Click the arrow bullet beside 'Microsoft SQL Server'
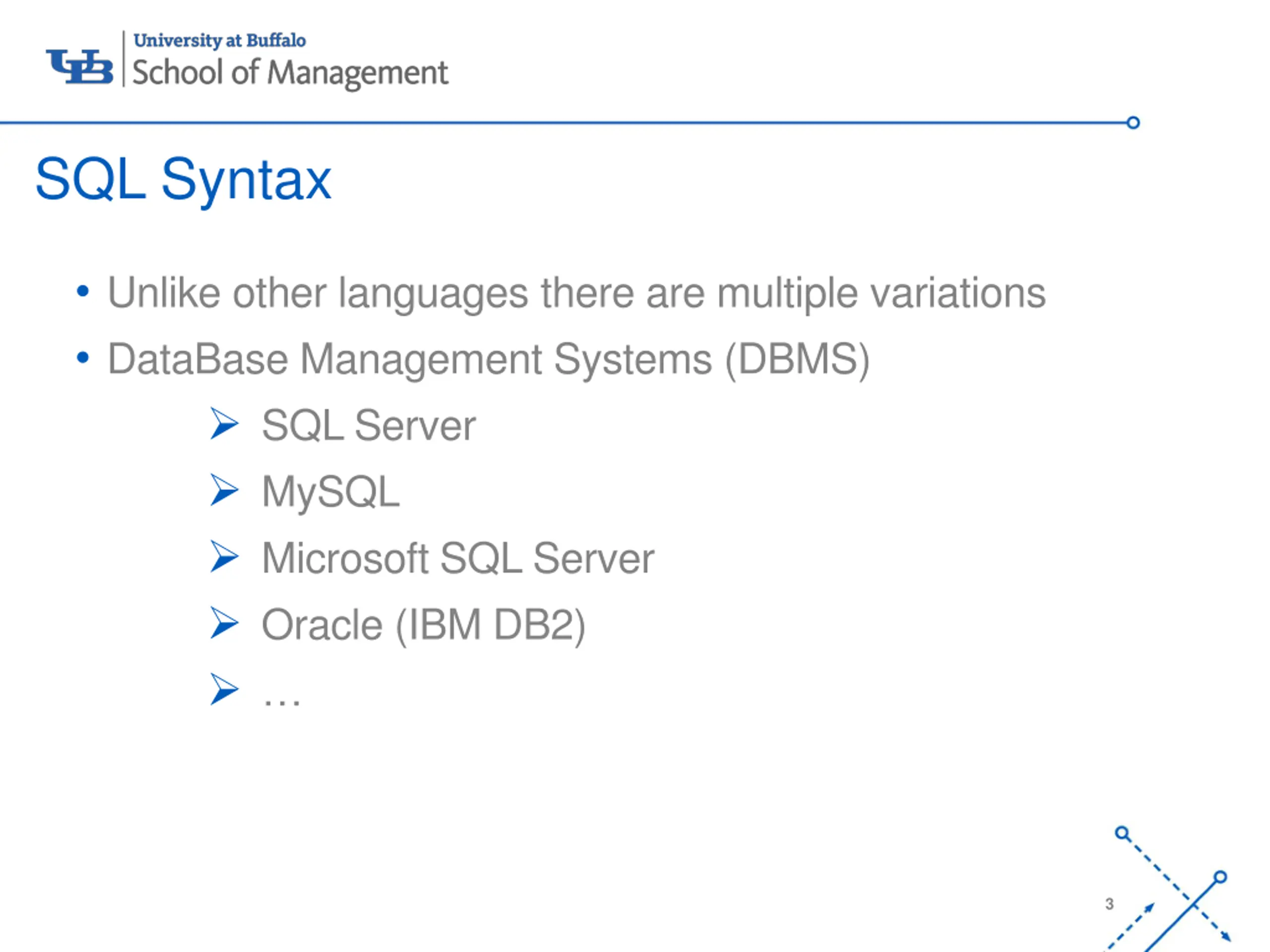The height and width of the screenshot is (952, 1270). [x=224, y=557]
